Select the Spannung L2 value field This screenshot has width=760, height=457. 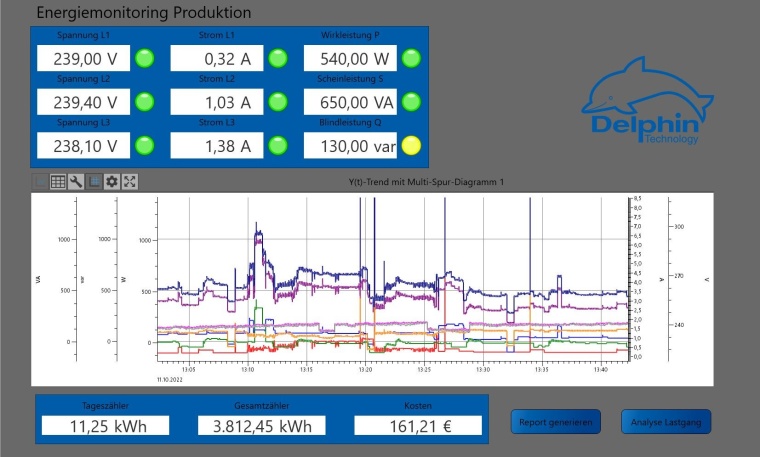pyautogui.click(x=84, y=102)
